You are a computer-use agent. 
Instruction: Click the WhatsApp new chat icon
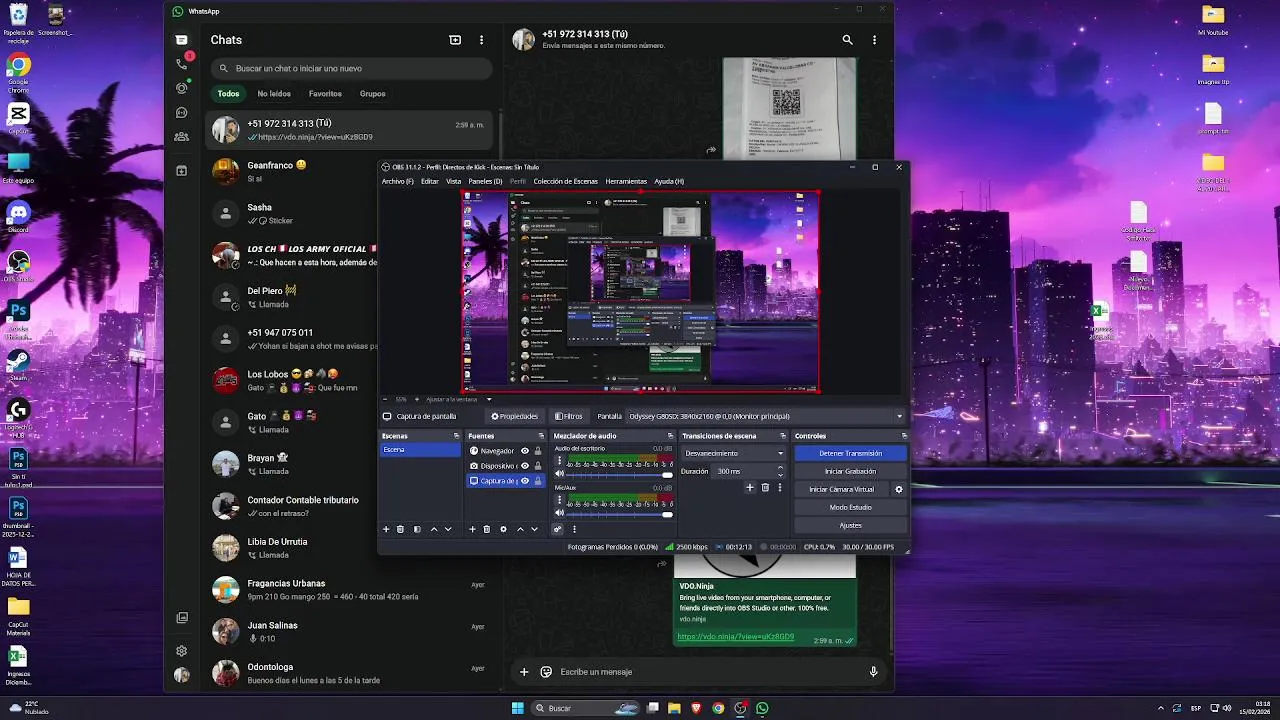tap(455, 40)
